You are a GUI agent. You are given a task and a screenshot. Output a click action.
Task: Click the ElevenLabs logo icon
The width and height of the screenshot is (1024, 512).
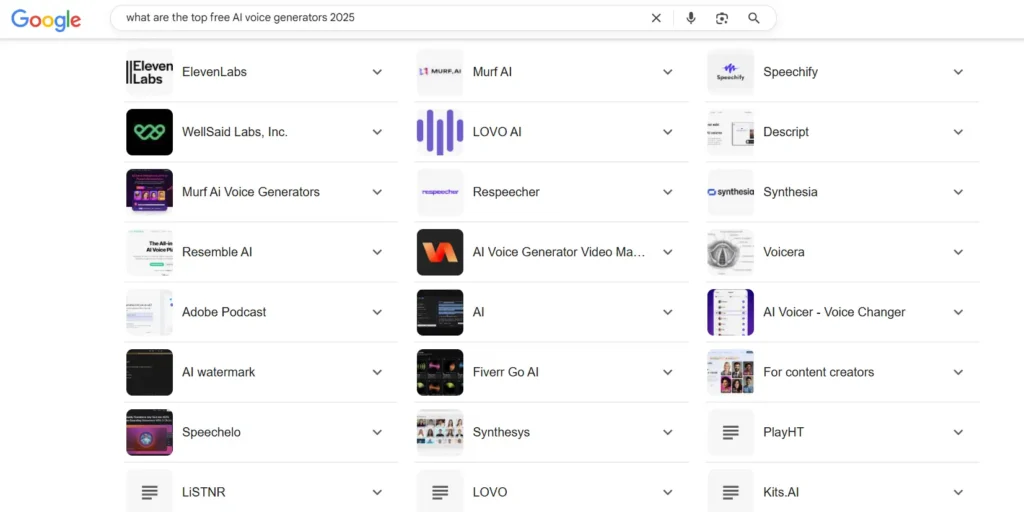(x=149, y=72)
